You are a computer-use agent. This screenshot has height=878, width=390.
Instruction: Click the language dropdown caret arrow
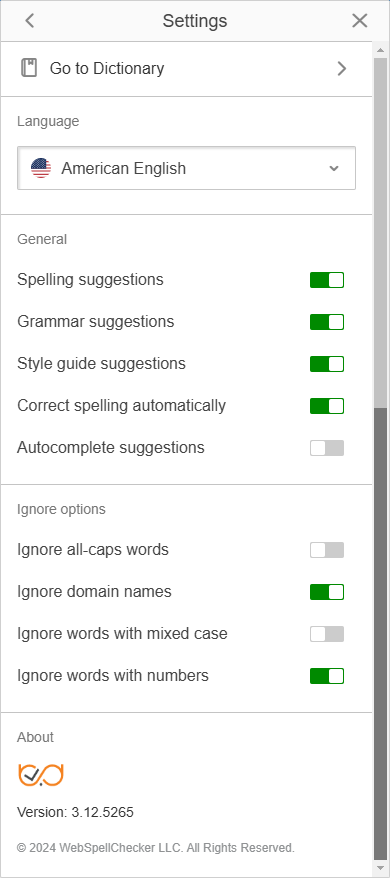pos(334,168)
